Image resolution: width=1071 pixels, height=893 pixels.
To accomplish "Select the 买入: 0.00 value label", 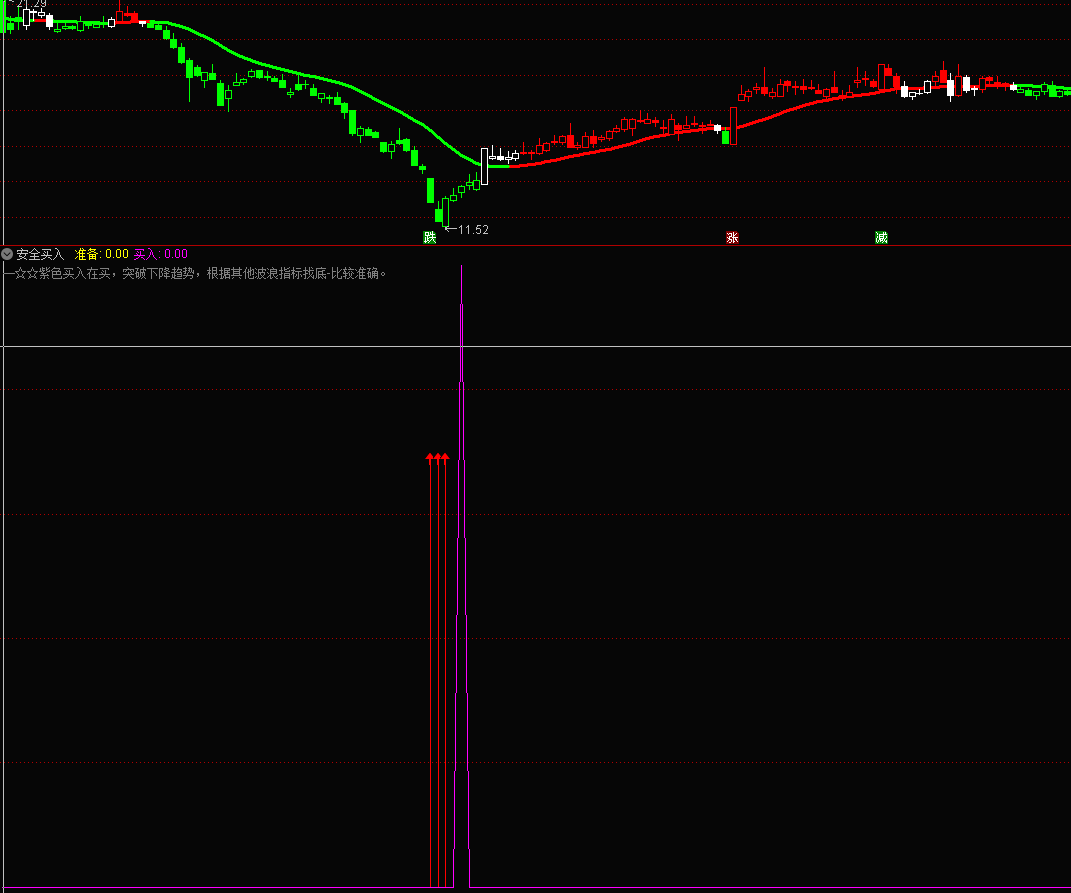I will pyautogui.click(x=161, y=254).
